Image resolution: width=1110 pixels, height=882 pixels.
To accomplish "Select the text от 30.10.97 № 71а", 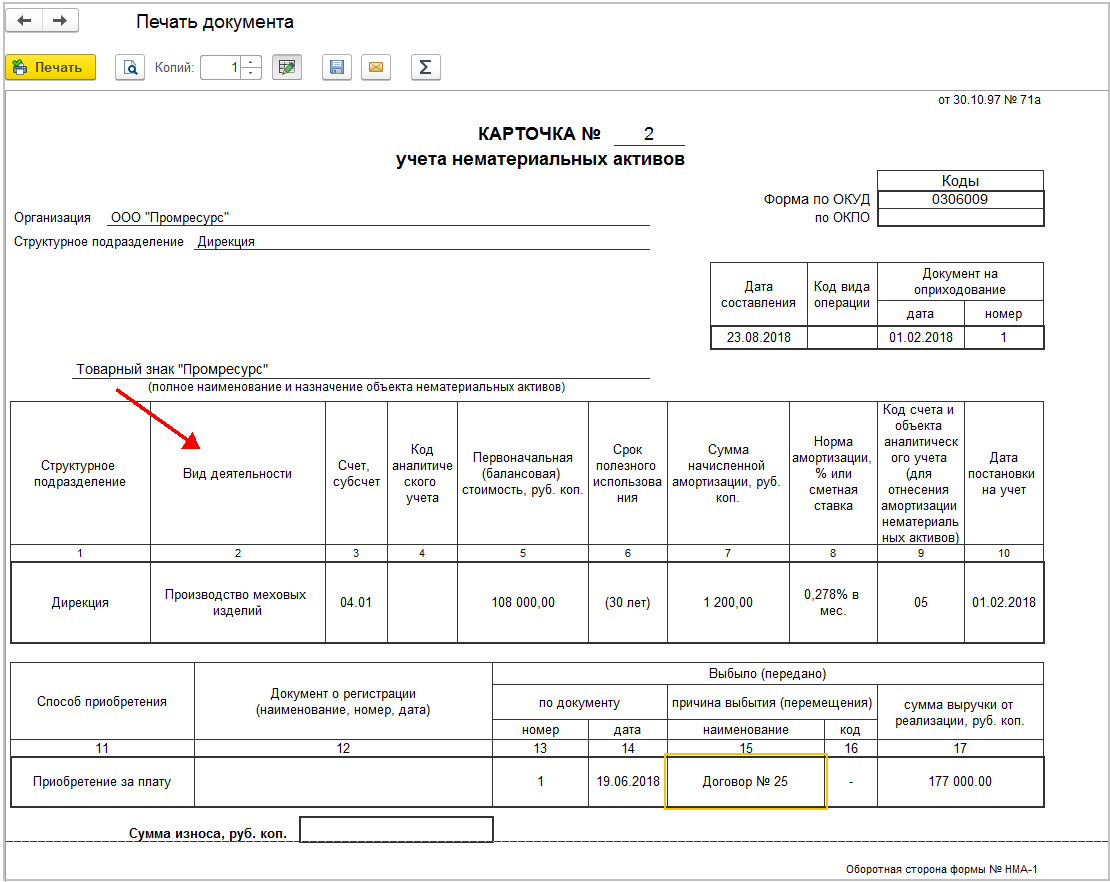I will coord(990,100).
